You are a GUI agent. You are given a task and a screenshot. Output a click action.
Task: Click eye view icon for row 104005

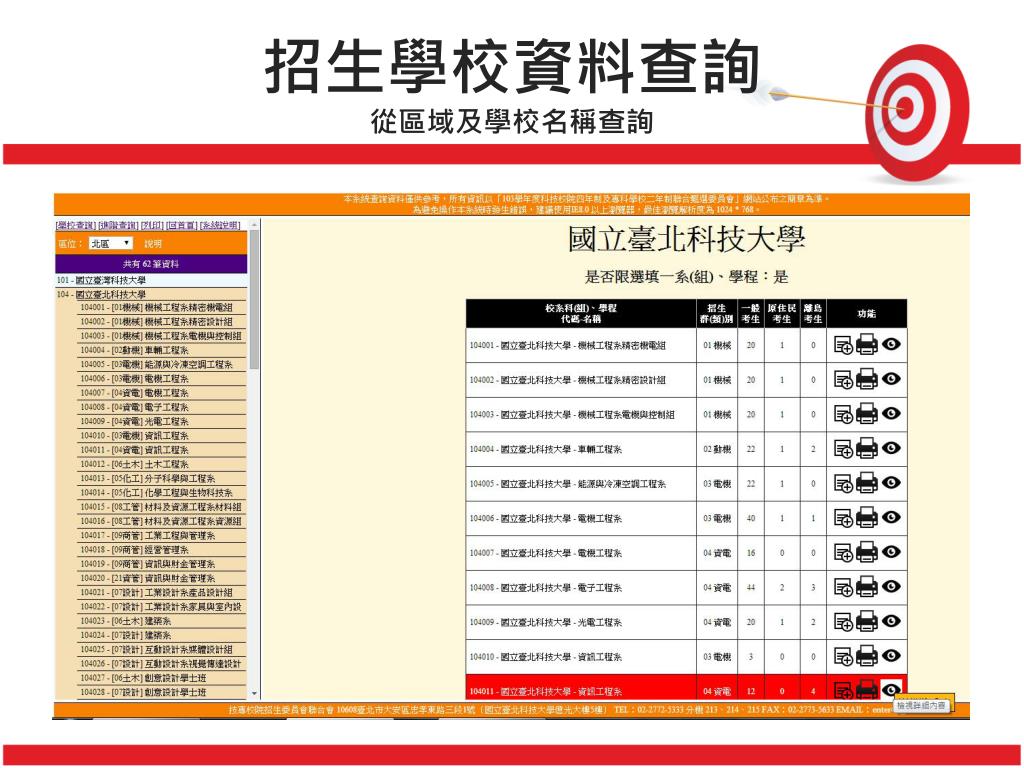click(891, 482)
